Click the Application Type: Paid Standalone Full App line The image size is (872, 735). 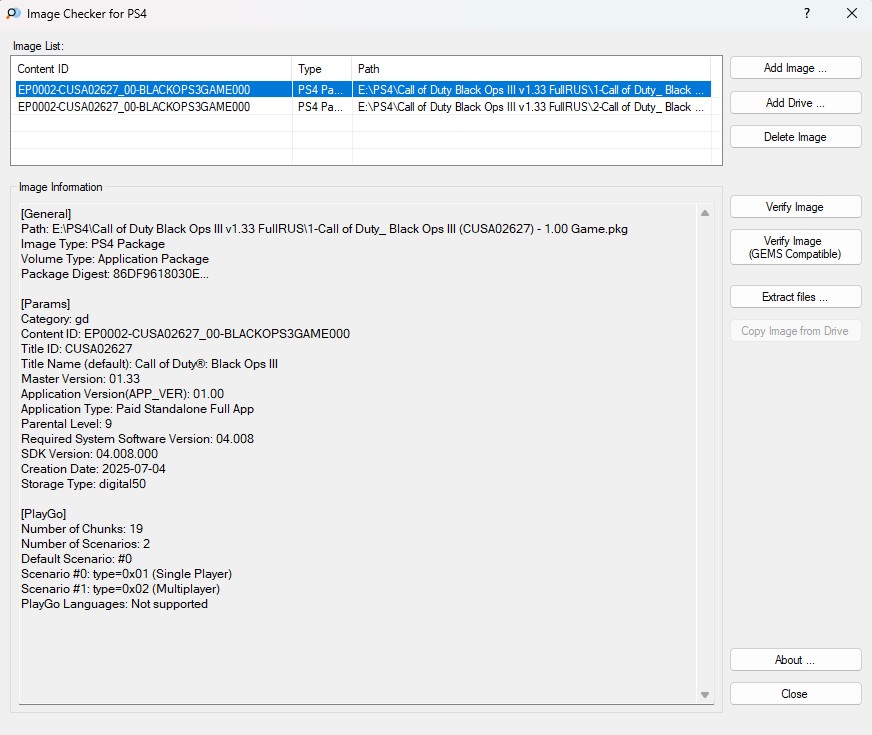(137, 409)
